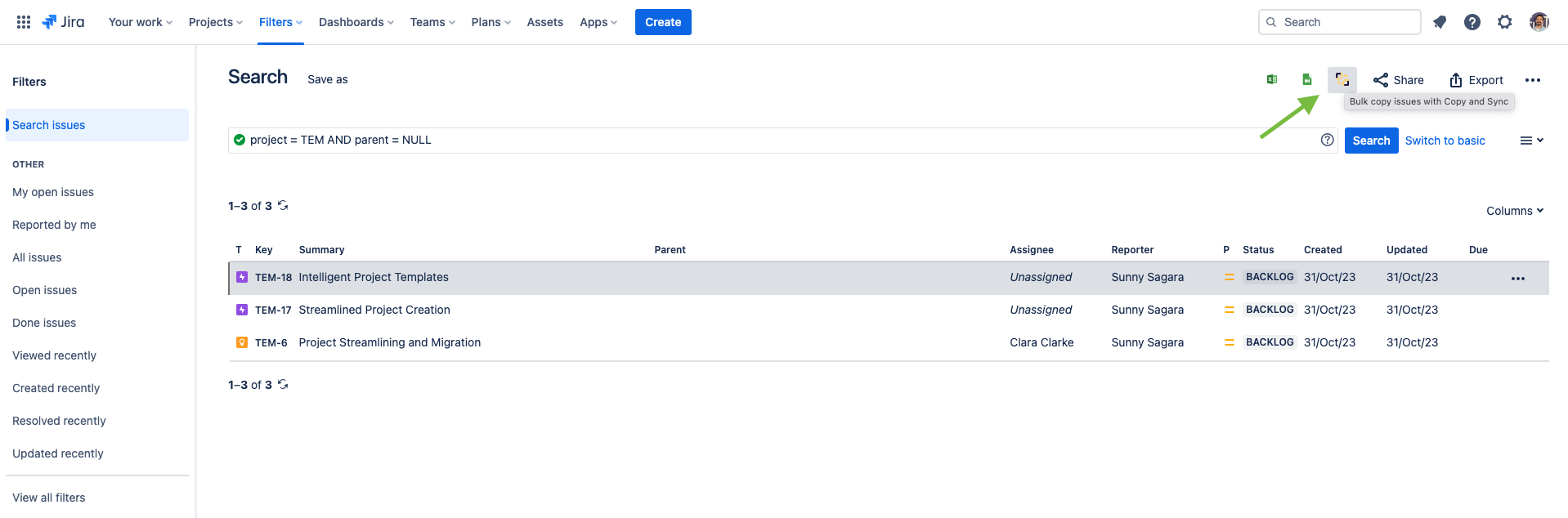The width and height of the screenshot is (1568, 518).
Task: Click the Copy and Sync bulk copy icon
Action: point(1342,79)
